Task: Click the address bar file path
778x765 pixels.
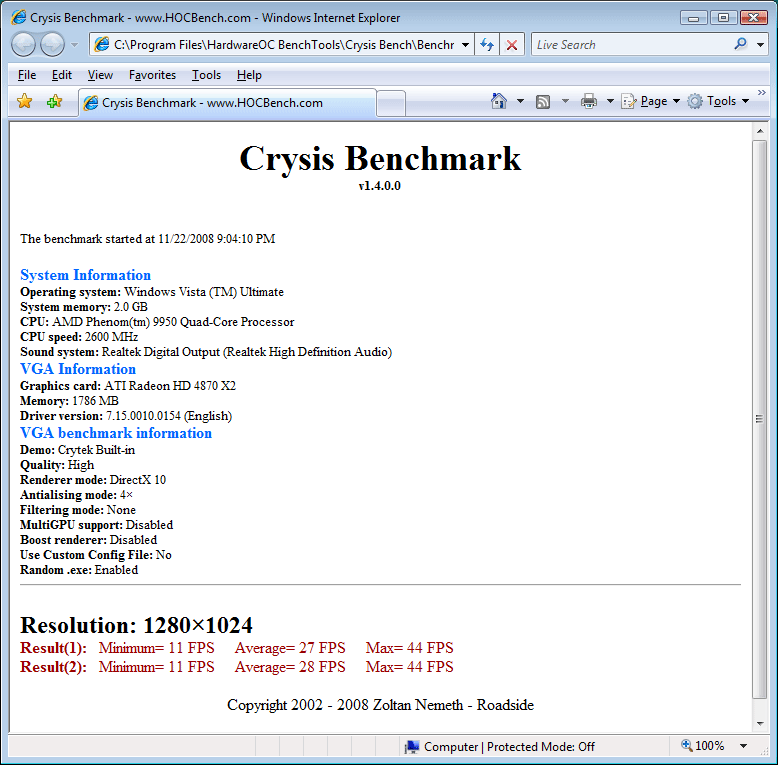Action: point(284,45)
